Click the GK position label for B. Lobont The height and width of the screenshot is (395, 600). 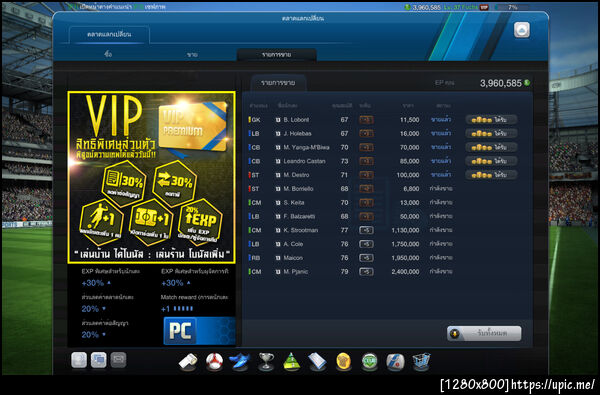(256, 120)
